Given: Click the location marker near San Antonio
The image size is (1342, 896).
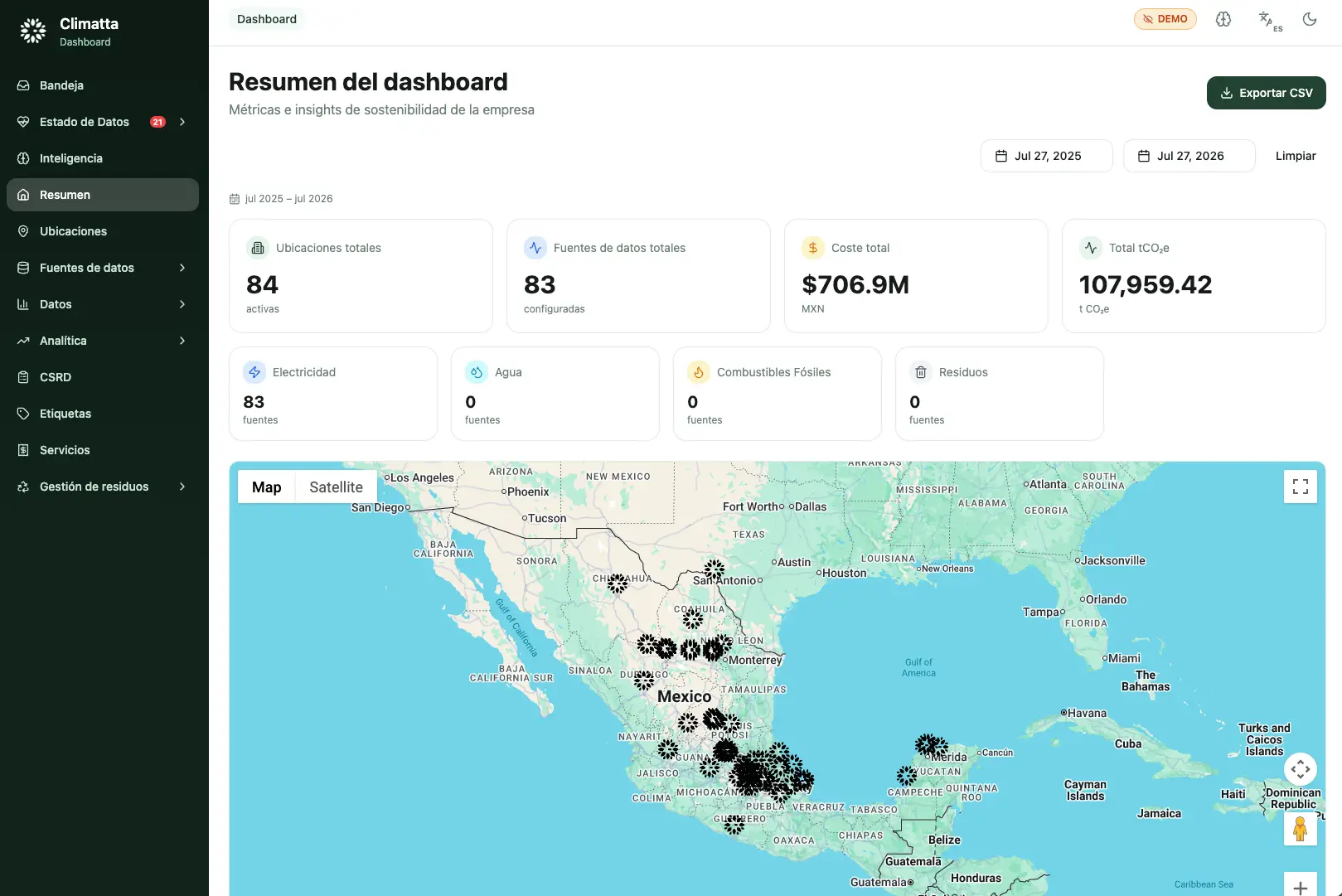Looking at the screenshot, I should coord(715,569).
